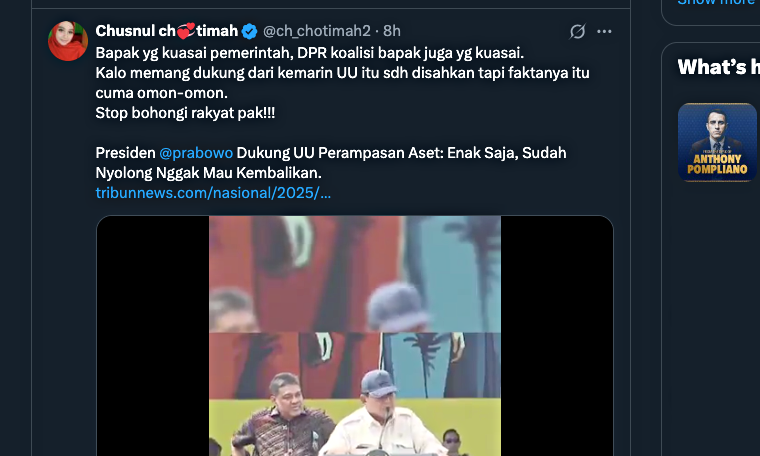Open the post via 'Stop bohongi rakyat pak!!!' text
Viewport: 760px width, 456px height.
pos(185,113)
